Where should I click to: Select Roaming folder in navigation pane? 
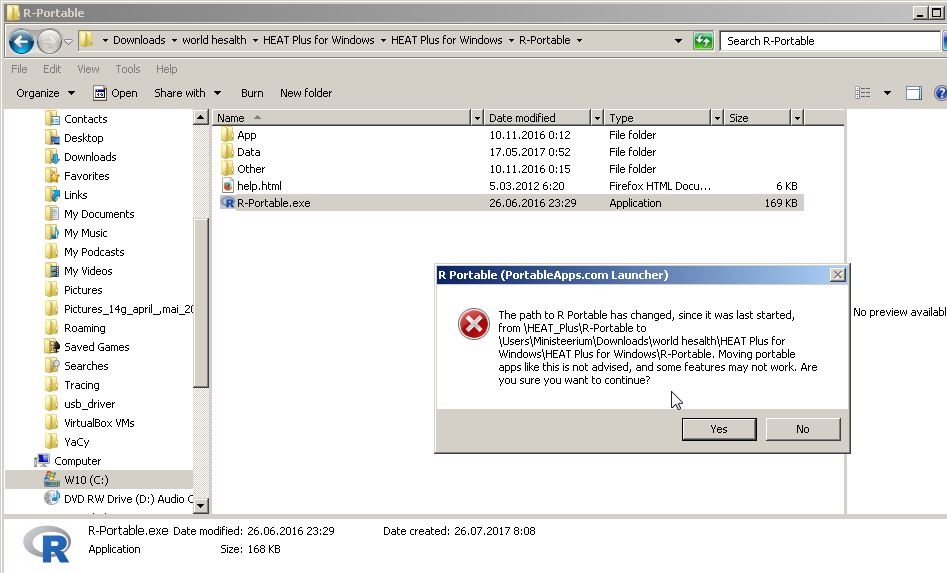click(x=85, y=328)
